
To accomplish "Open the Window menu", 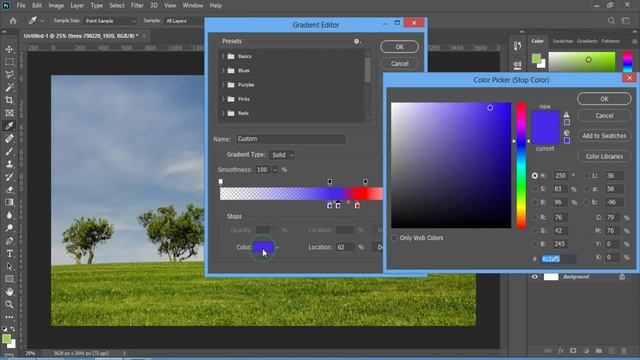I will point(193,5).
